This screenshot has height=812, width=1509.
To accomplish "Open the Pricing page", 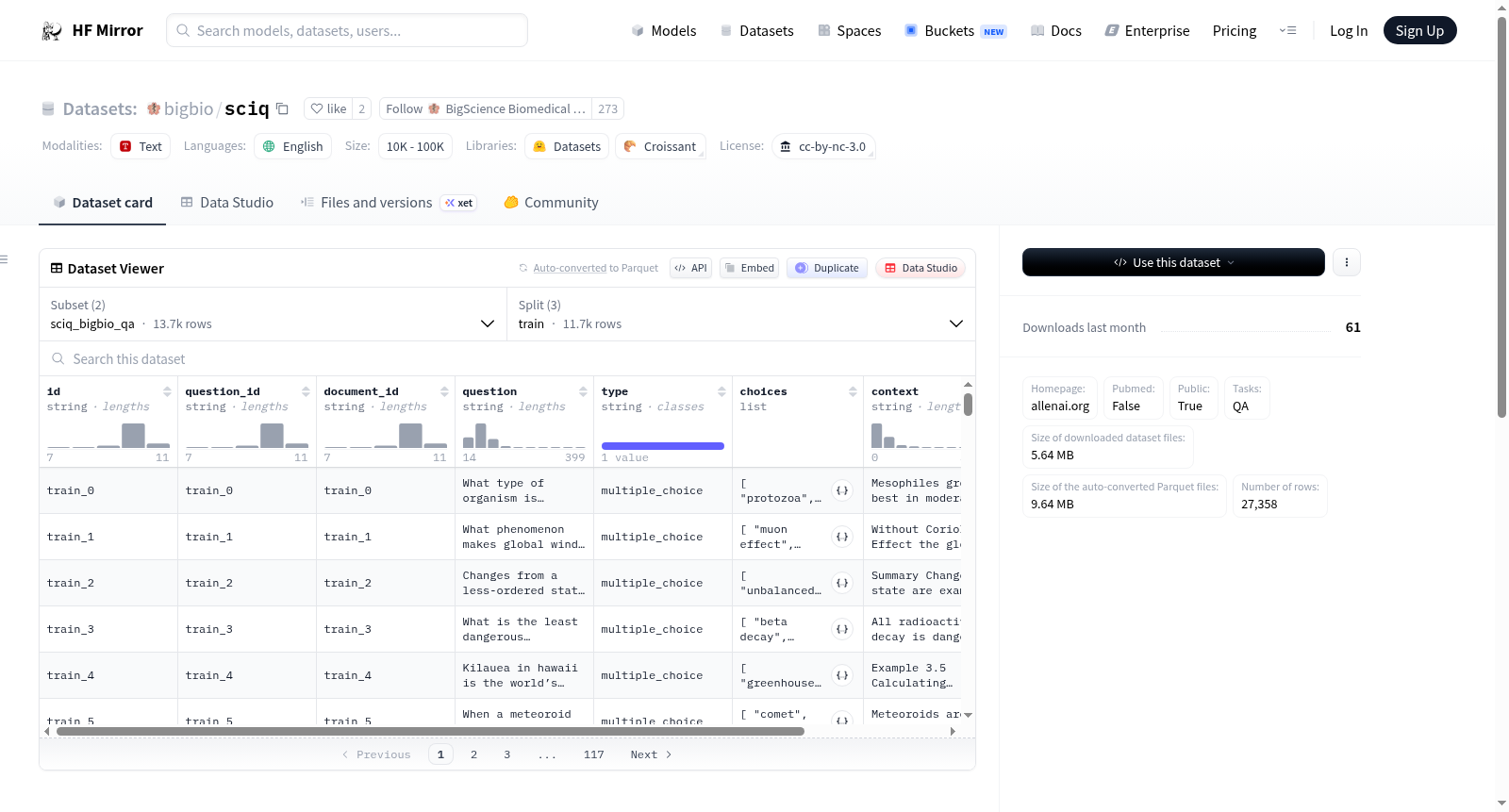I will (x=1235, y=31).
